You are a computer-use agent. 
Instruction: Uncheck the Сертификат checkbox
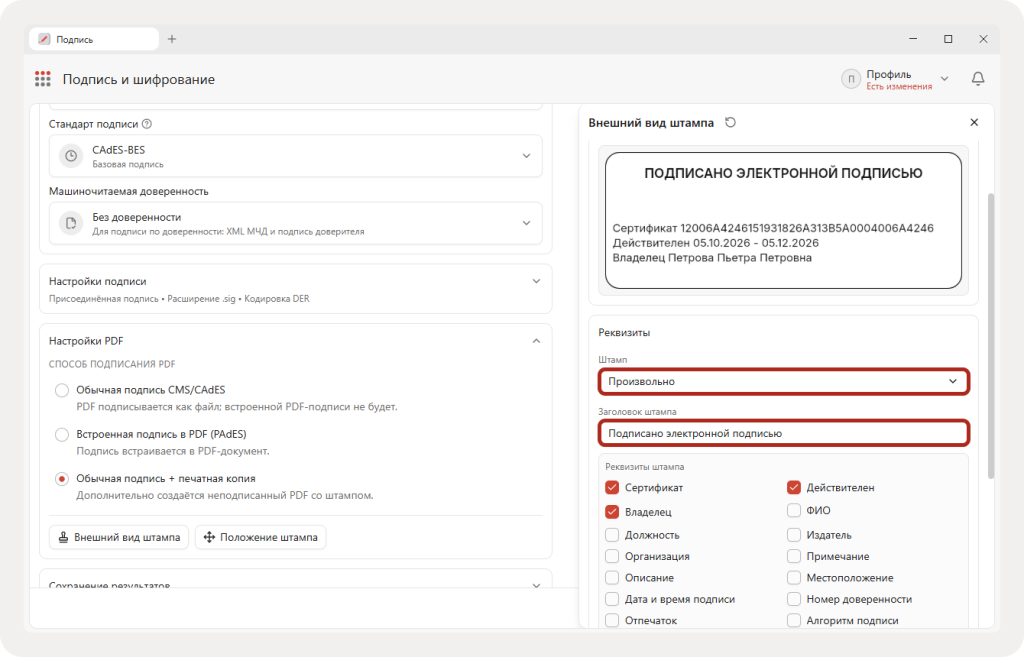(612, 487)
